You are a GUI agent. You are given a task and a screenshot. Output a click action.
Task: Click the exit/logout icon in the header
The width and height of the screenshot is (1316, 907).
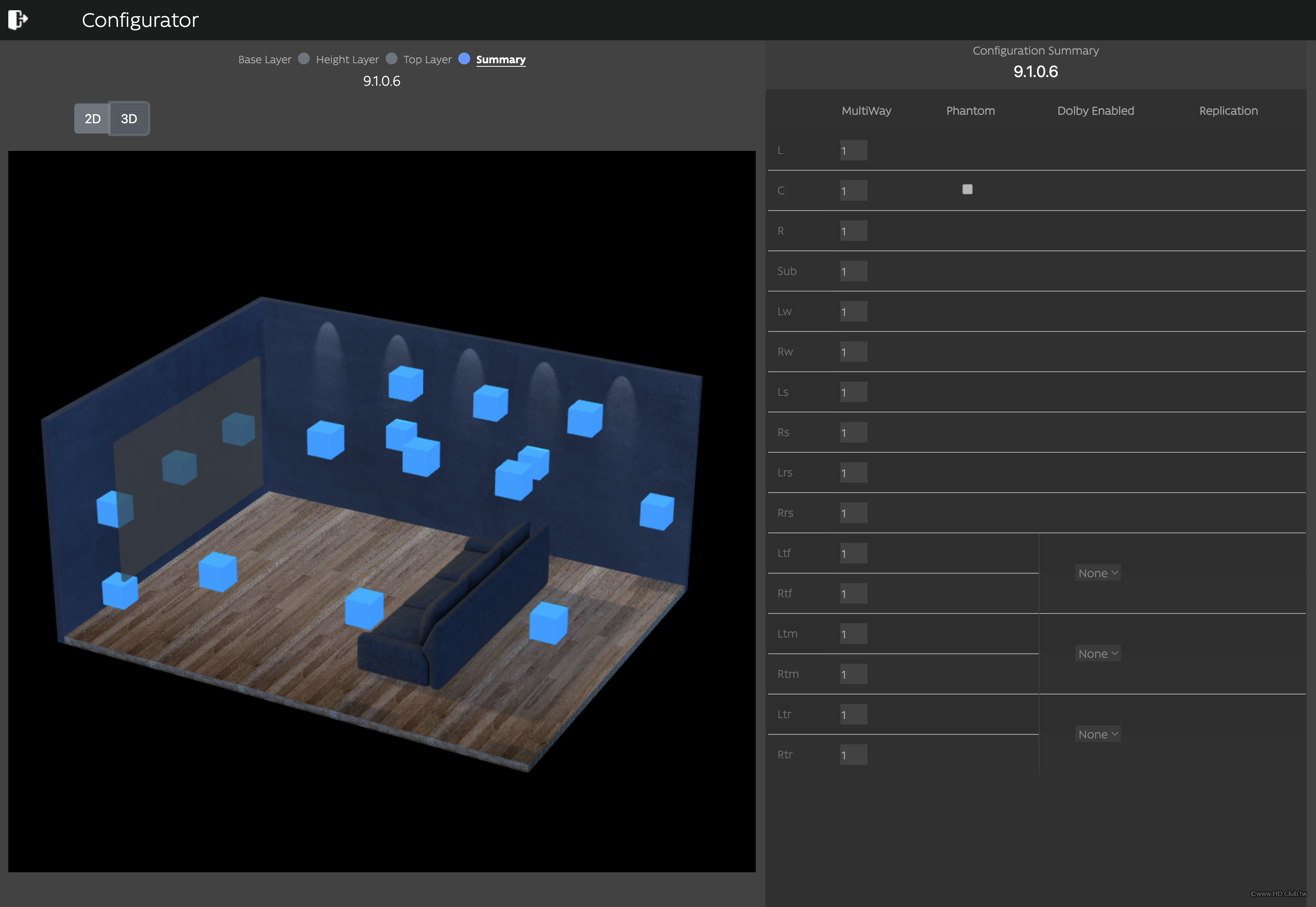(x=18, y=19)
